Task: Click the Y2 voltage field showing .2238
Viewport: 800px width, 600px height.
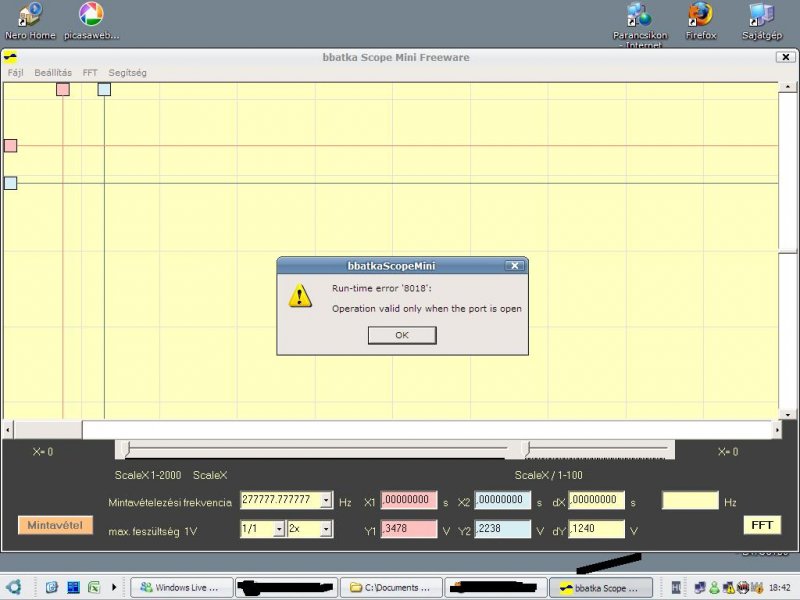Action: (x=503, y=529)
